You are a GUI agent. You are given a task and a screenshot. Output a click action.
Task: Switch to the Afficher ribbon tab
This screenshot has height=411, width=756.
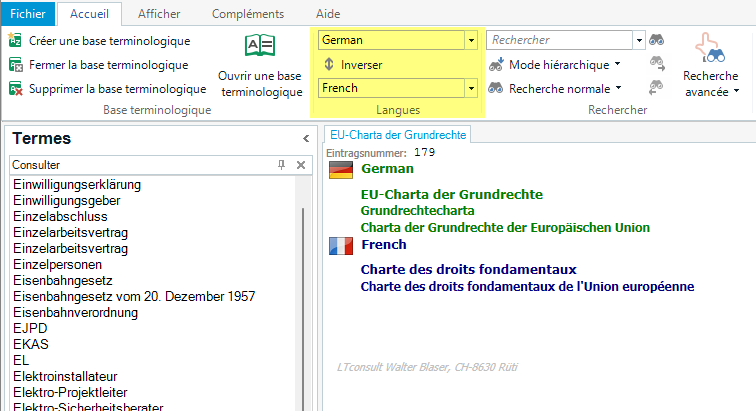click(159, 14)
